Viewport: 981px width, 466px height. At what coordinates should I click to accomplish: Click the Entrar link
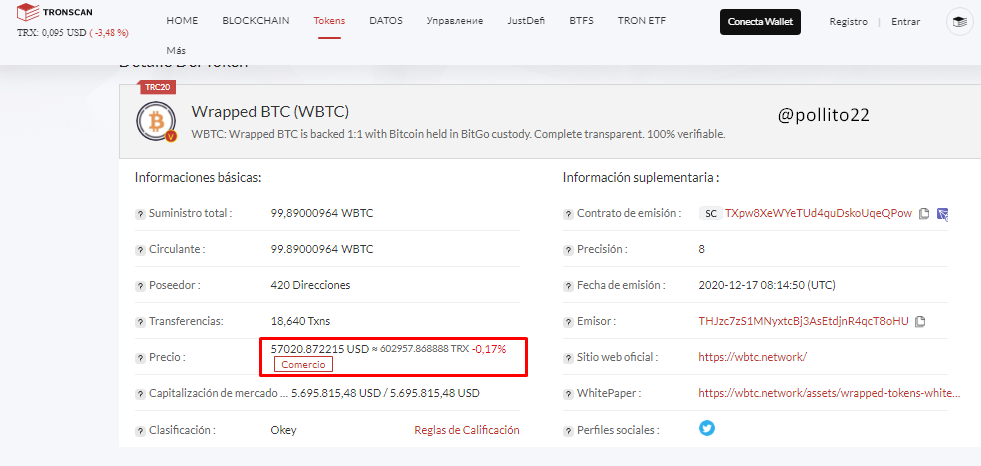(x=905, y=21)
